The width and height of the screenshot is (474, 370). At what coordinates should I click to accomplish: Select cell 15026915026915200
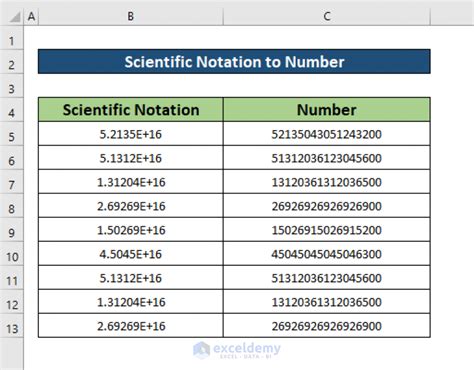pos(327,230)
